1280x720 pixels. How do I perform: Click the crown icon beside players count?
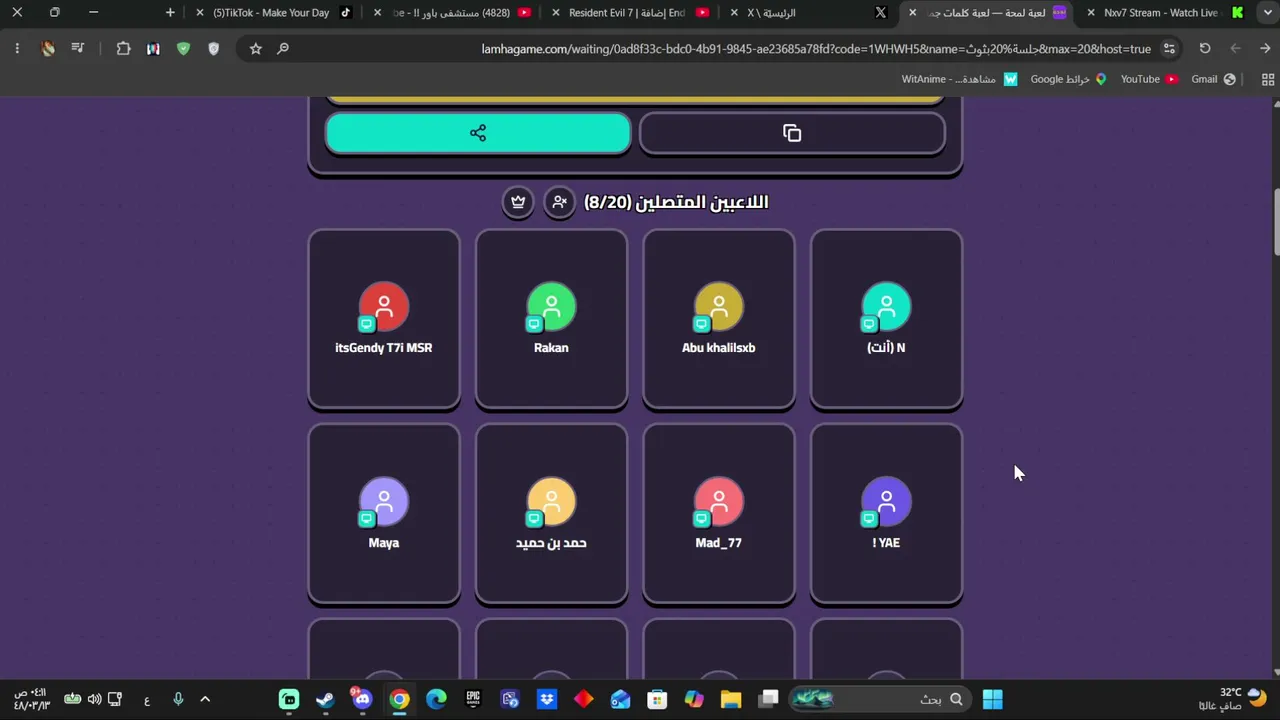click(518, 202)
